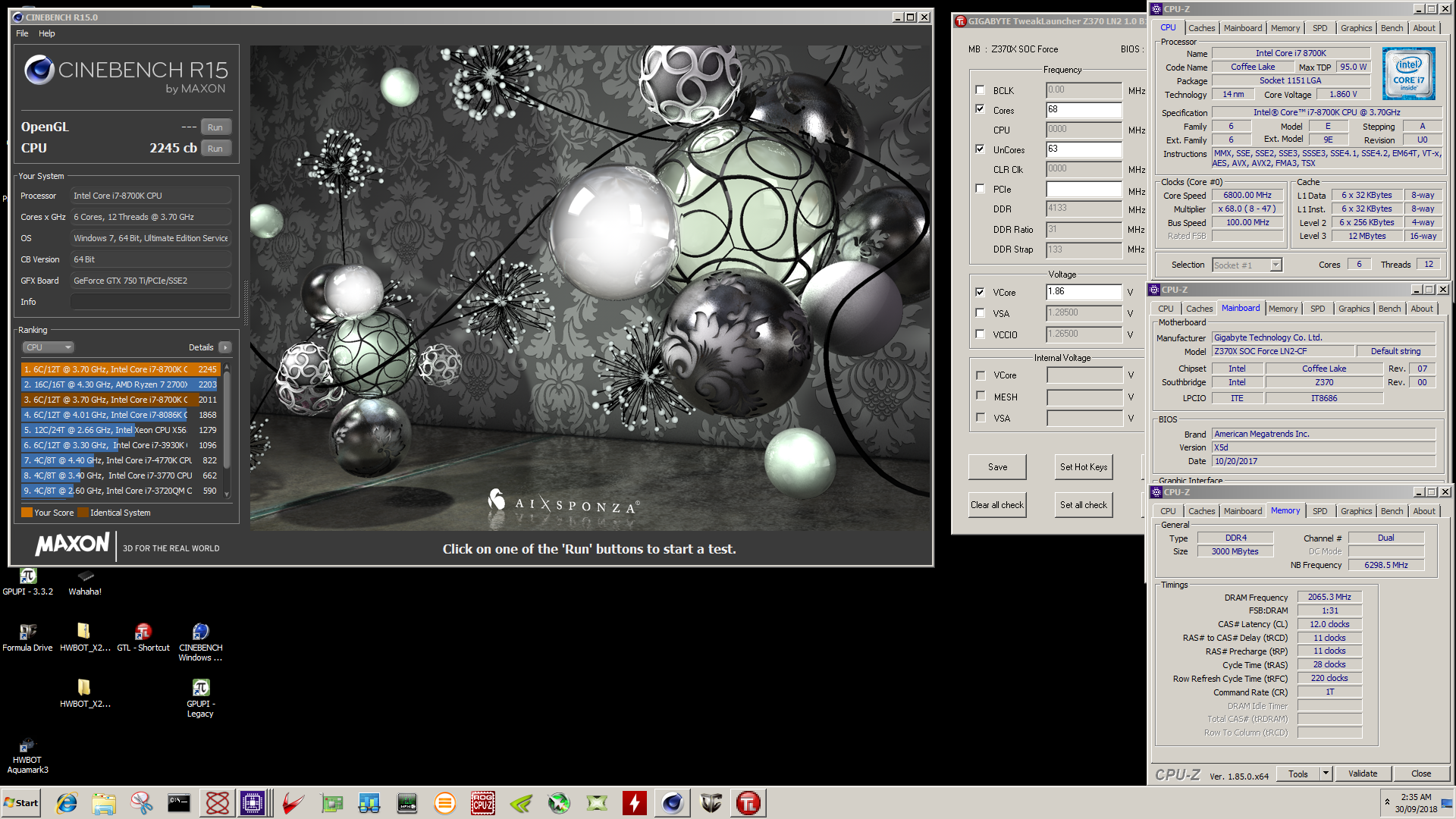Viewport: 1456px width, 819px height.
Task: Open SPD tab in middle CPU-Z window
Action: (1318, 309)
